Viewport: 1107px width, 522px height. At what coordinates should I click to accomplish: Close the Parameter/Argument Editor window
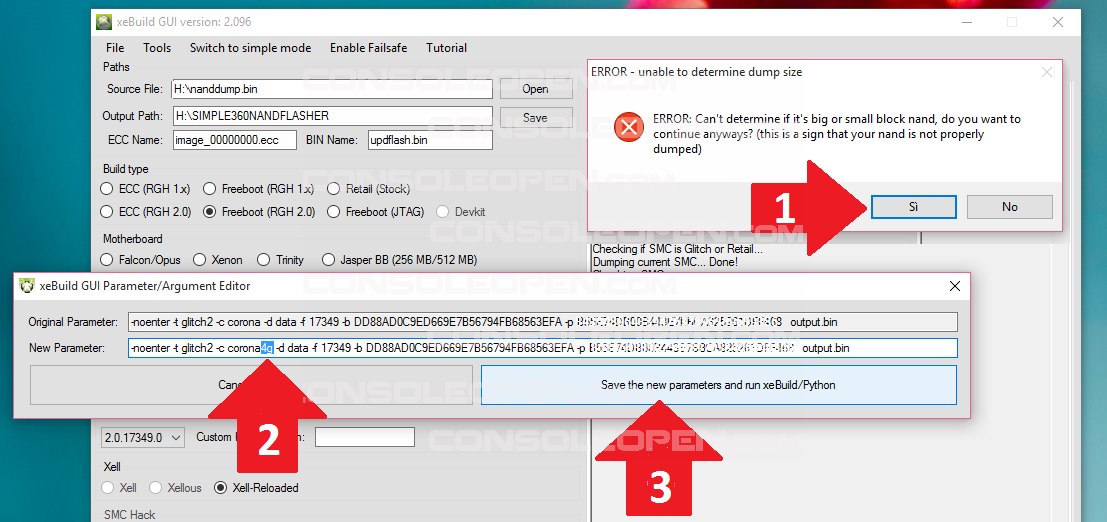click(955, 286)
